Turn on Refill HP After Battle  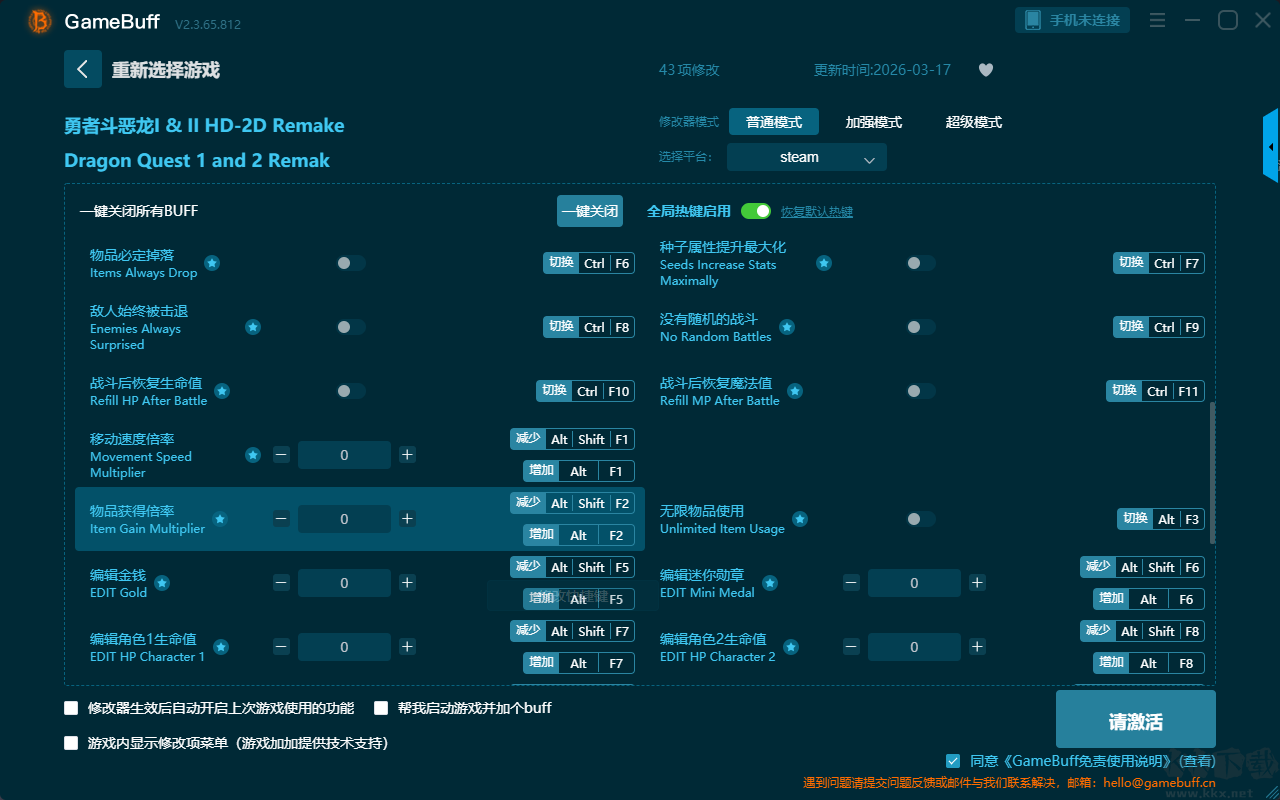351,391
